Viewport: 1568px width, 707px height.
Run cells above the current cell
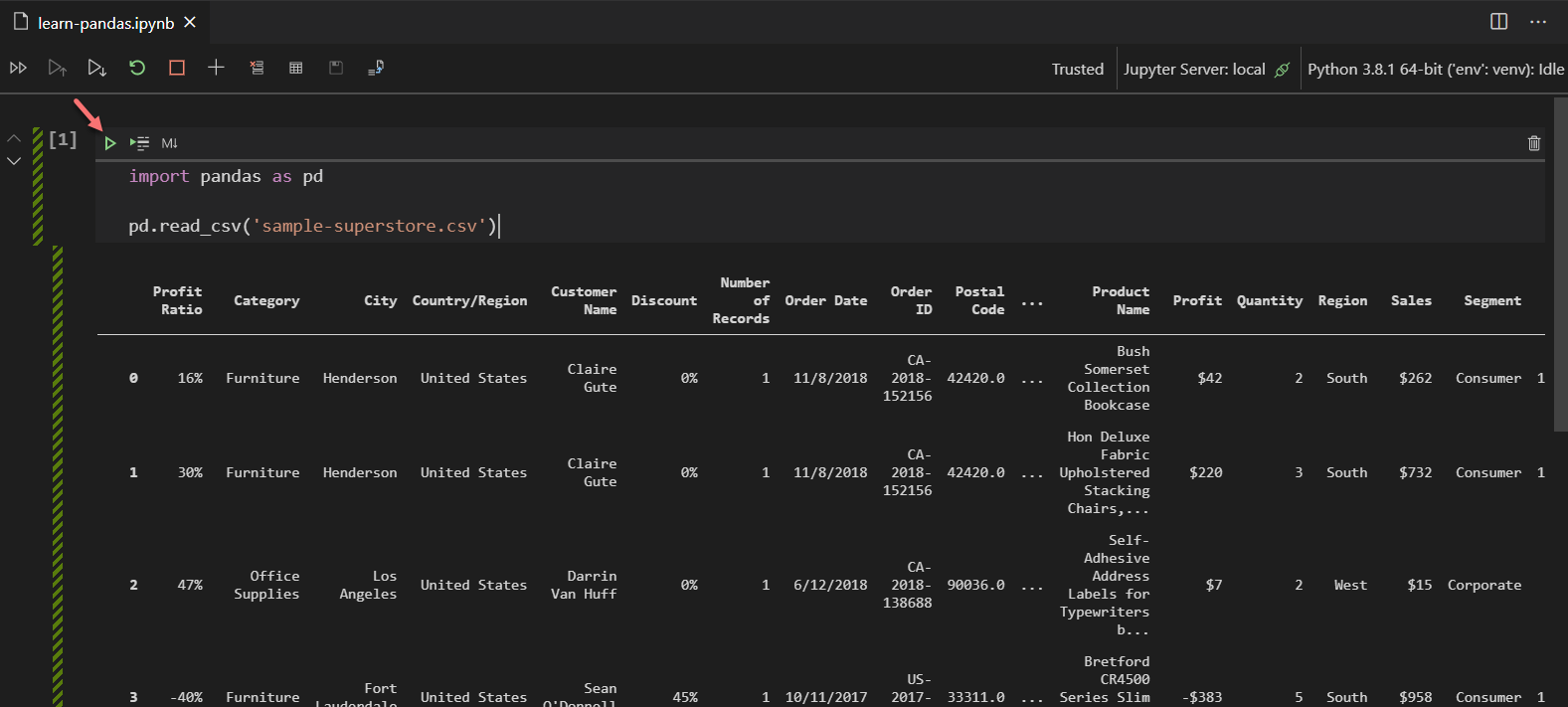pos(57,68)
